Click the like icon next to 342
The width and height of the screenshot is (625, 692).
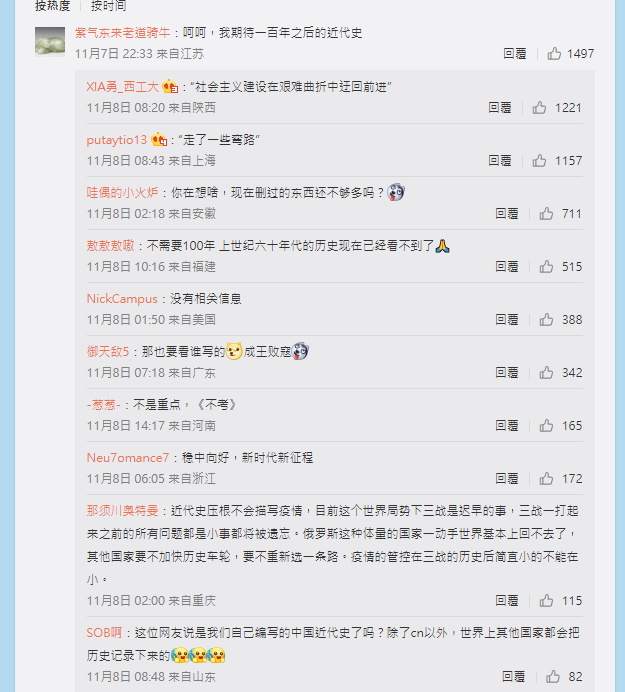pyautogui.click(x=546, y=372)
